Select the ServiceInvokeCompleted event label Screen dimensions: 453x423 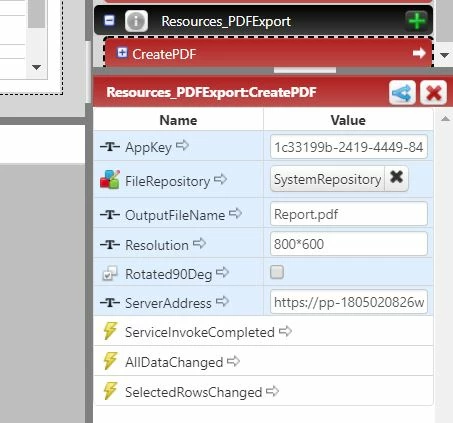[x=200, y=332]
